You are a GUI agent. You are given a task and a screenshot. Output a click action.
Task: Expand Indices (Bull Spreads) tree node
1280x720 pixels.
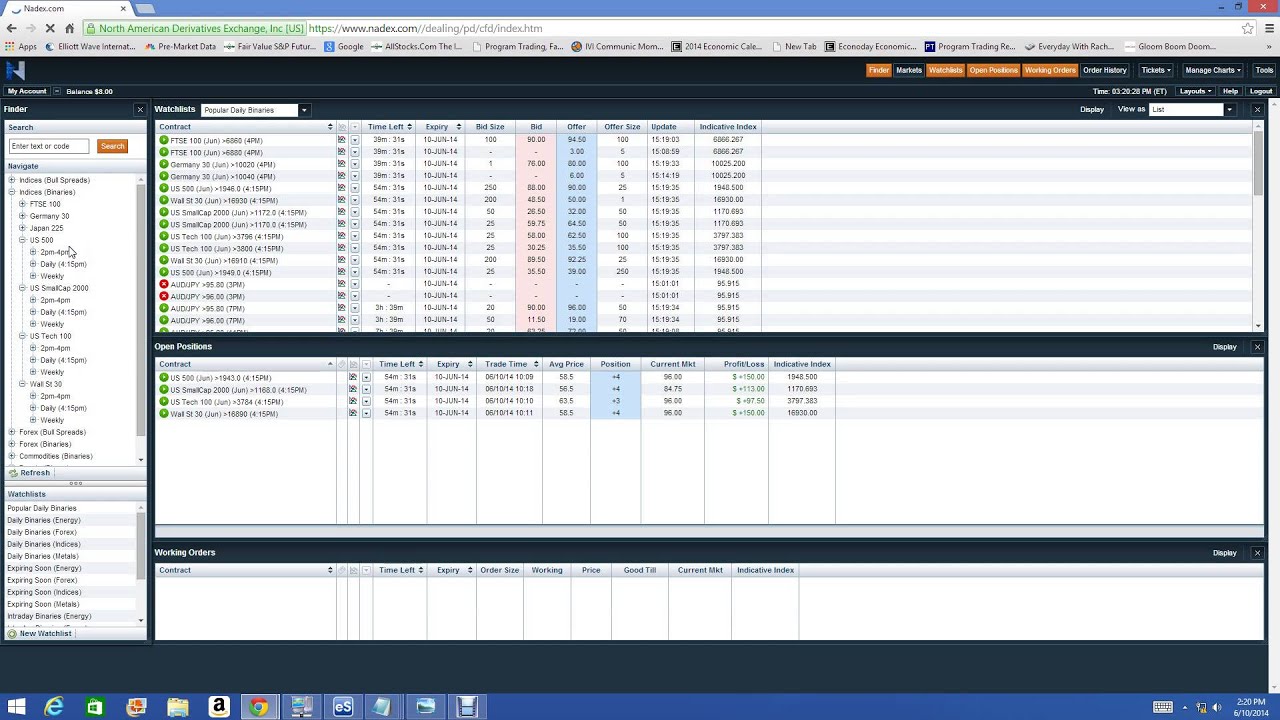coord(12,180)
